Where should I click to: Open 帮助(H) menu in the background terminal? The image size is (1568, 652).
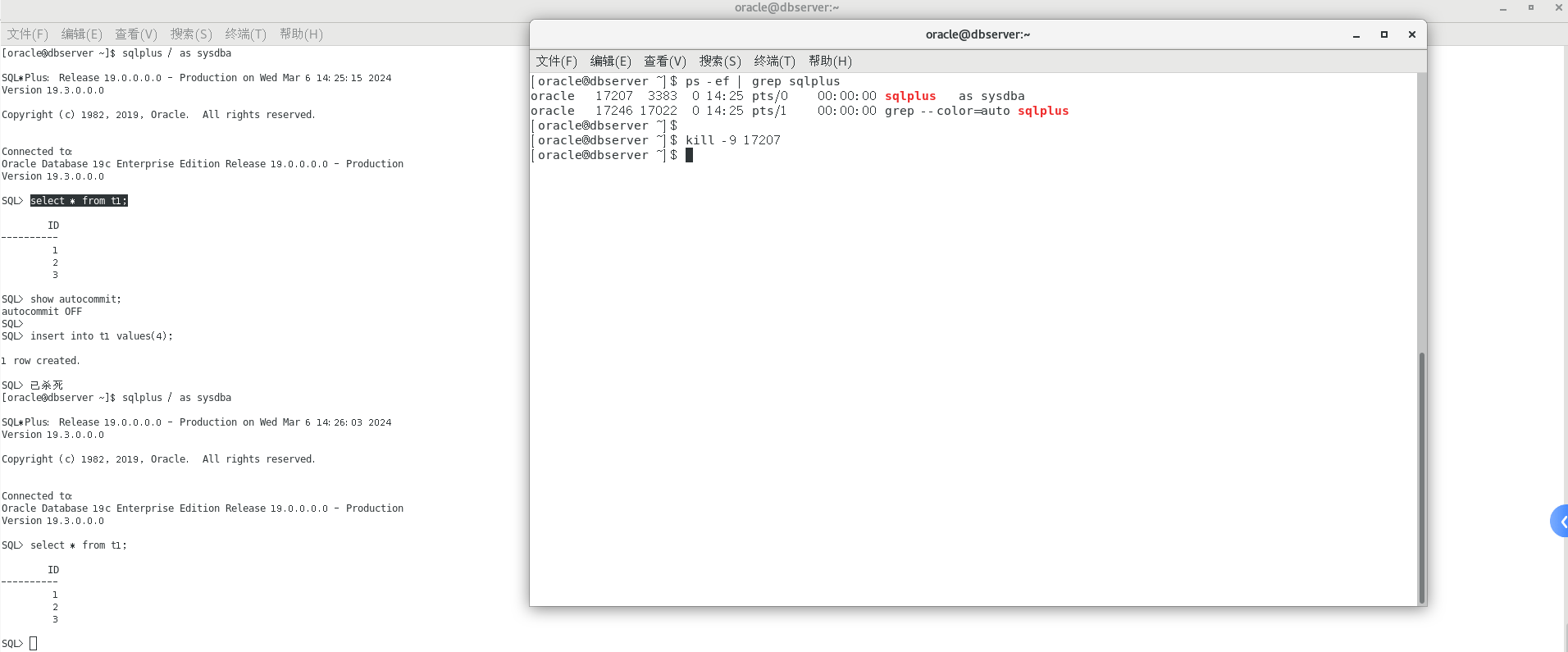pos(301,34)
